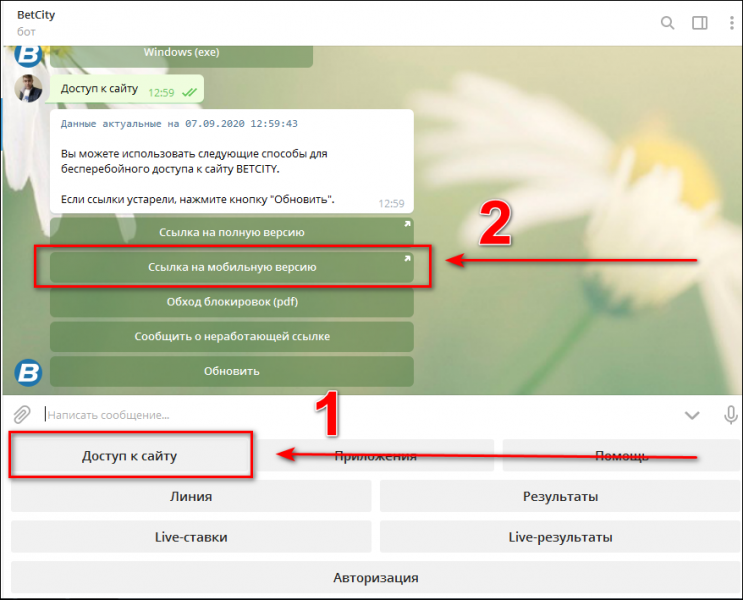Click BetCity bot avatar beside Обновить

28,373
